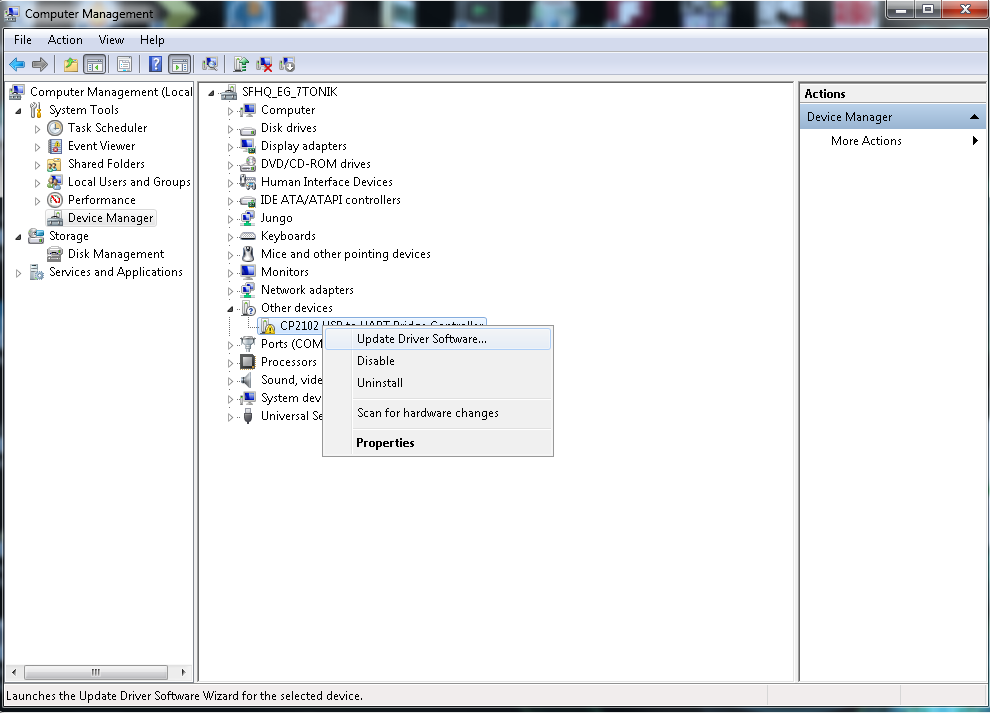
Task: Click the Monitors category icon
Action: 248,272
